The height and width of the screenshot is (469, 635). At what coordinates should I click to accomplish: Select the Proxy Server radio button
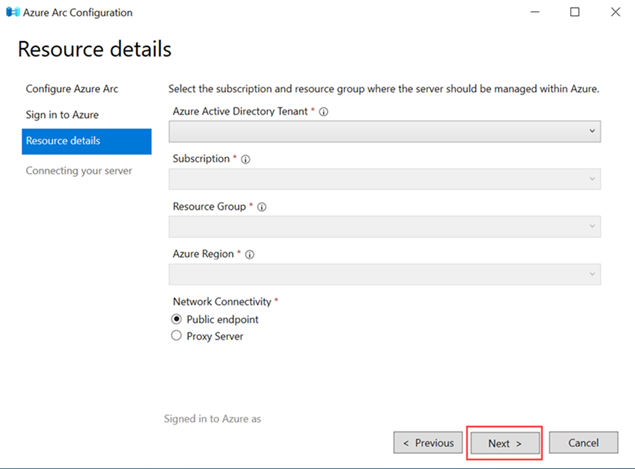tap(177, 336)
